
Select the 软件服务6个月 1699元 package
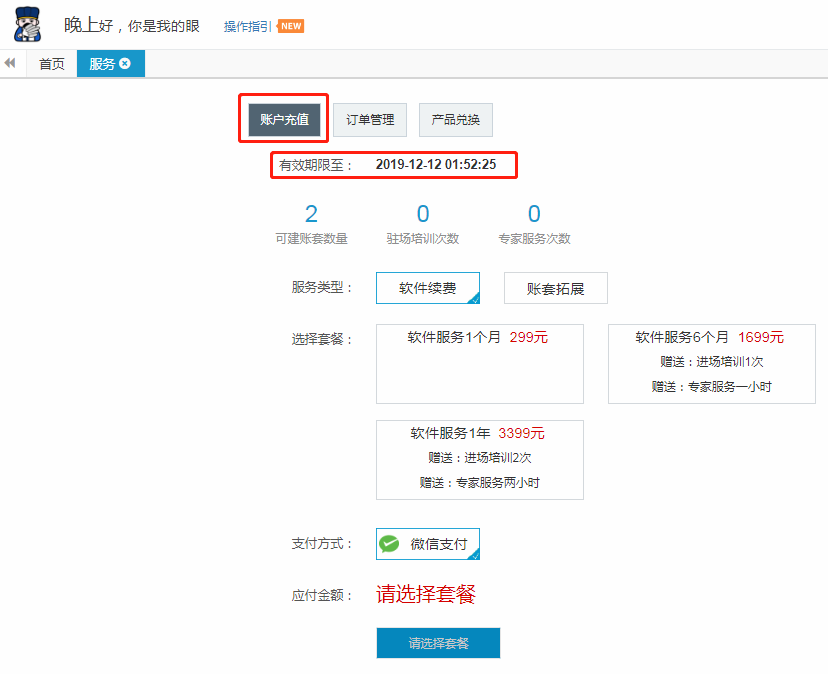click(x=711, y=364)
